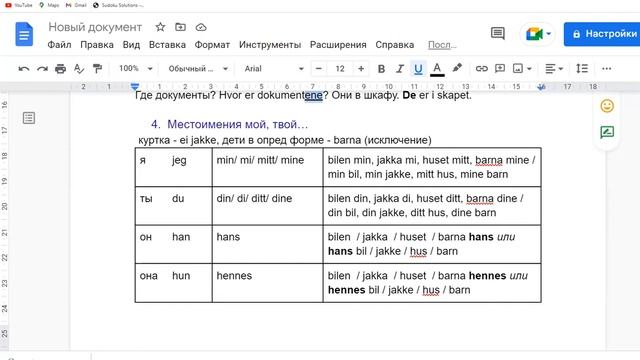Screen dimensions: 640x360
Task: Click cell with она hun
Action: (x=173, y=283)
